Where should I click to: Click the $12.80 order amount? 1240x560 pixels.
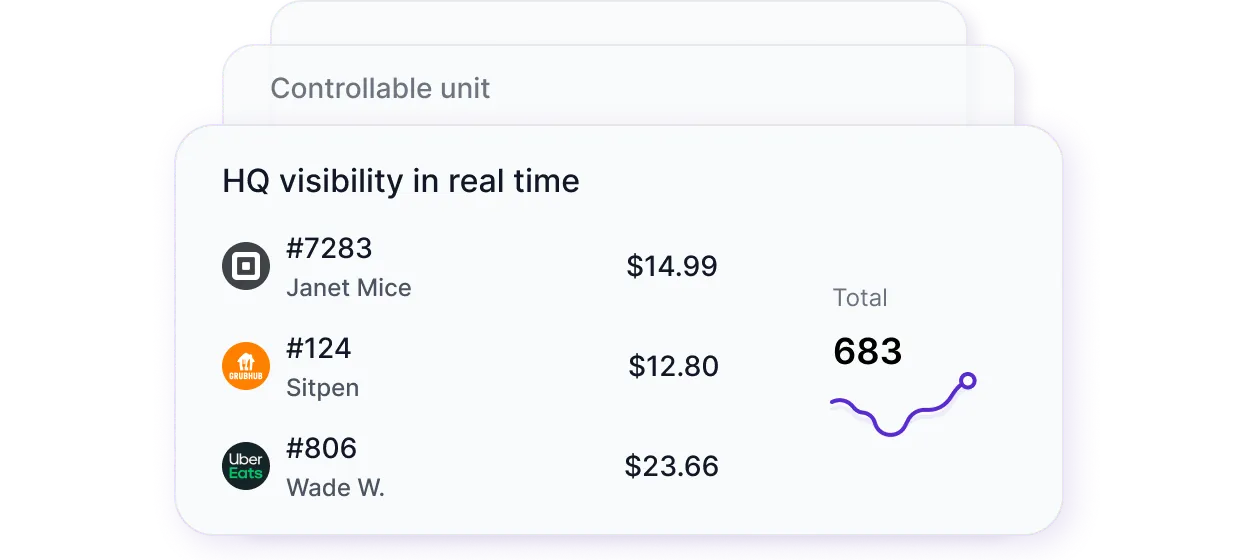[x=673, y=366]
